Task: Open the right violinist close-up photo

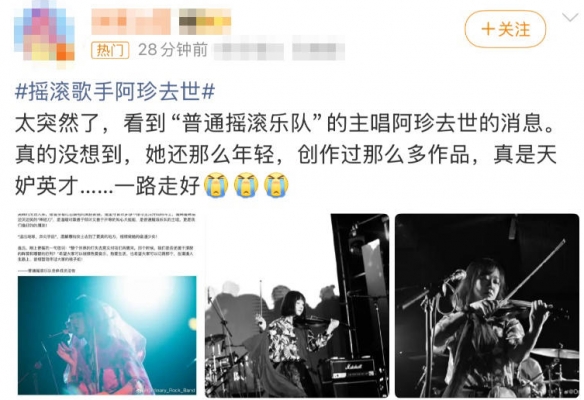Action: (487, 305)
